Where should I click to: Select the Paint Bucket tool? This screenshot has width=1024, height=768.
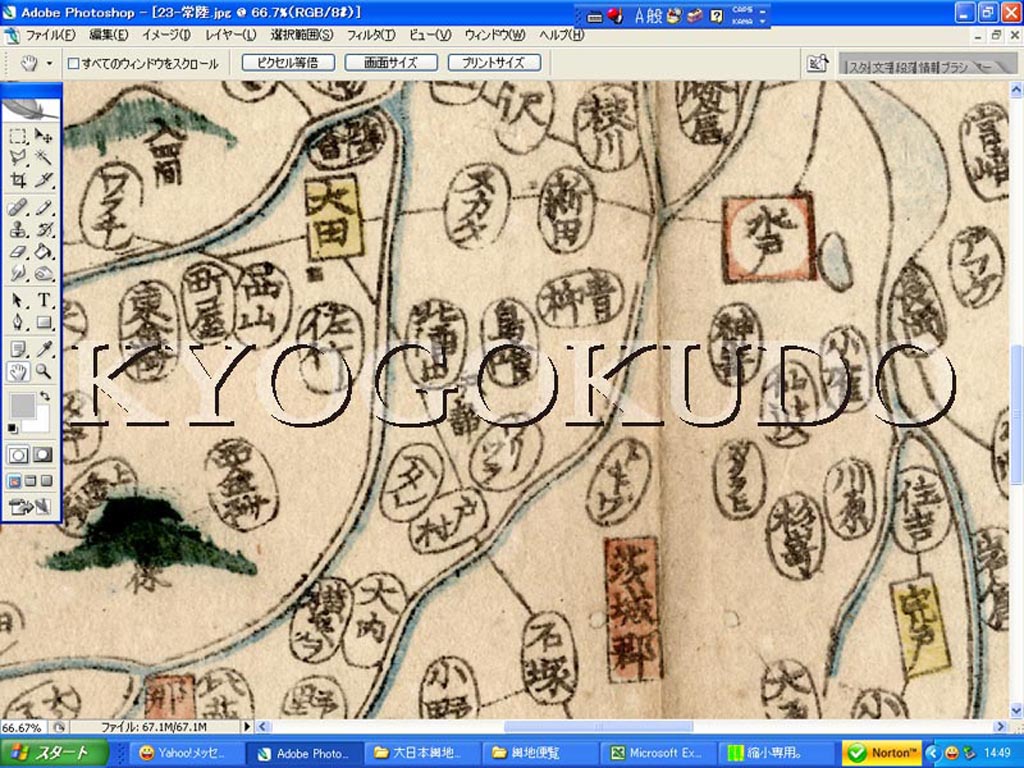[x=43, y=251]
